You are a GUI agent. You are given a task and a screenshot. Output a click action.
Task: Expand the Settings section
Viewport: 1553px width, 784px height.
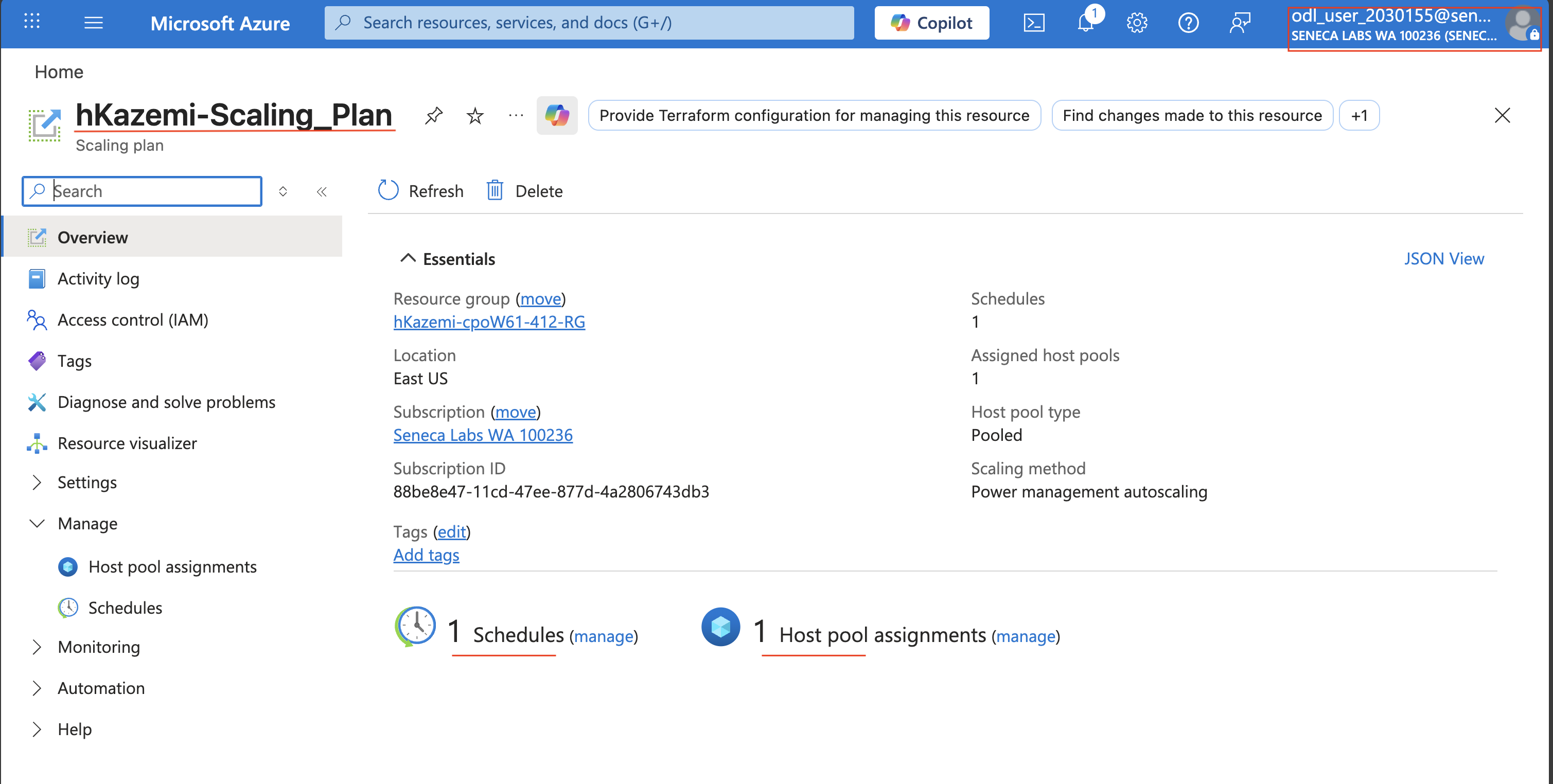tap(37, 483)
